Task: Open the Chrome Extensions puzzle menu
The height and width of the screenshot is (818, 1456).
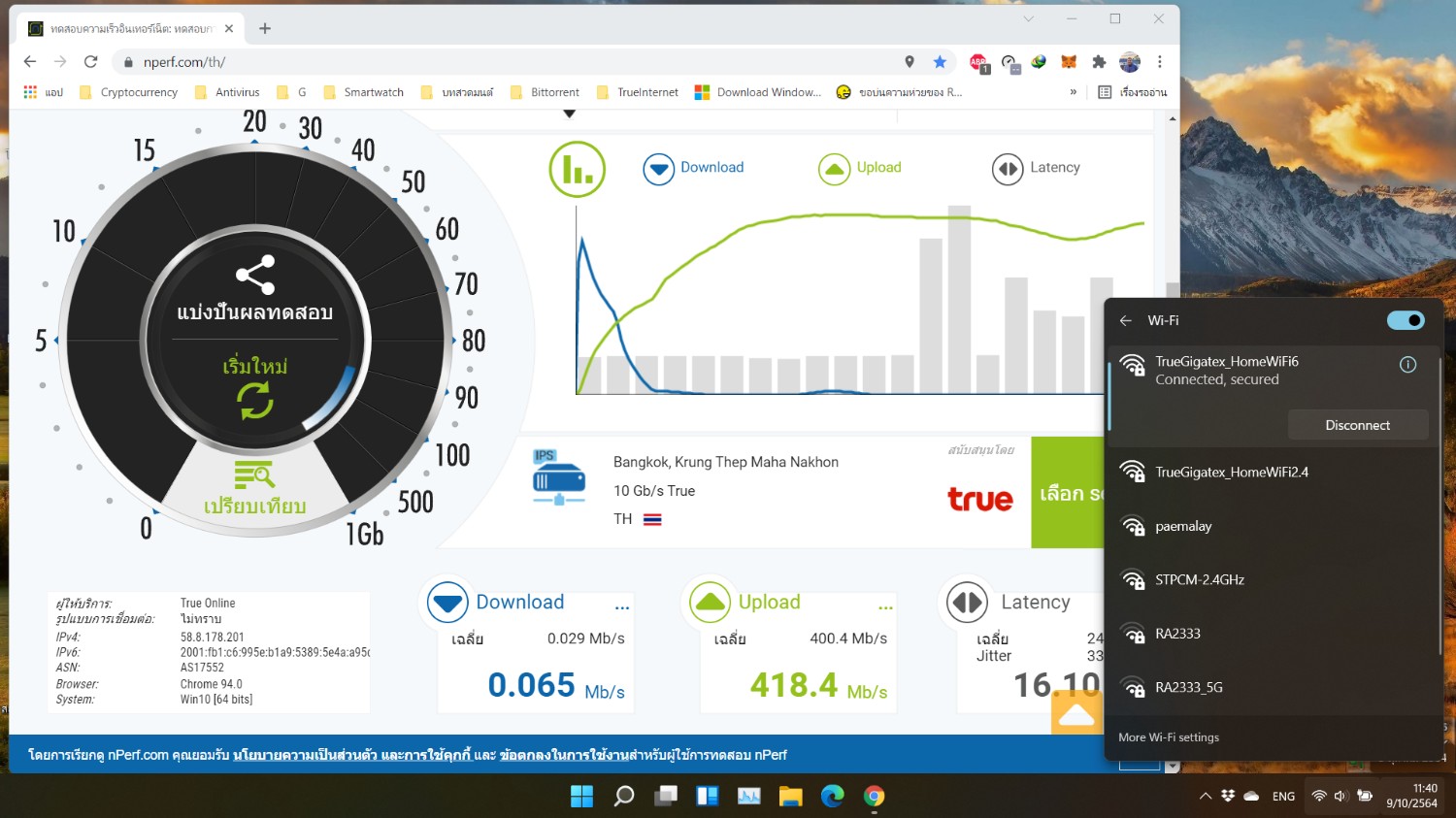Action: (x=1099, y=62)
